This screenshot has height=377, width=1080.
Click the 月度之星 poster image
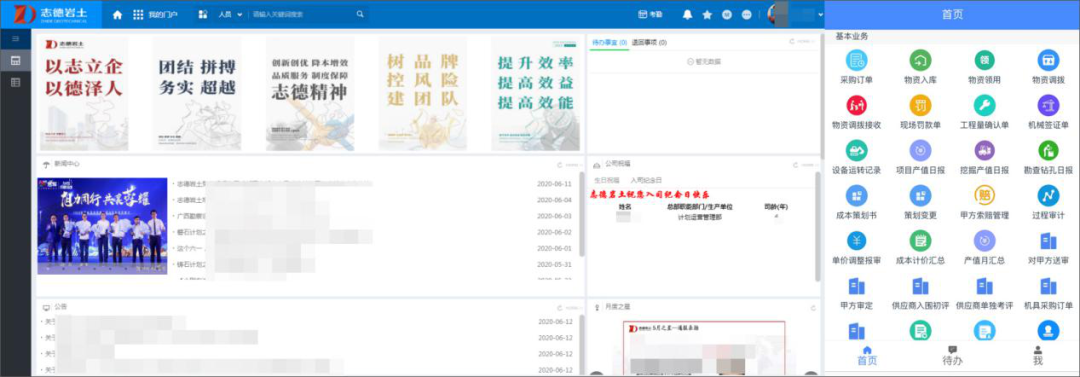tap(704, 349)
